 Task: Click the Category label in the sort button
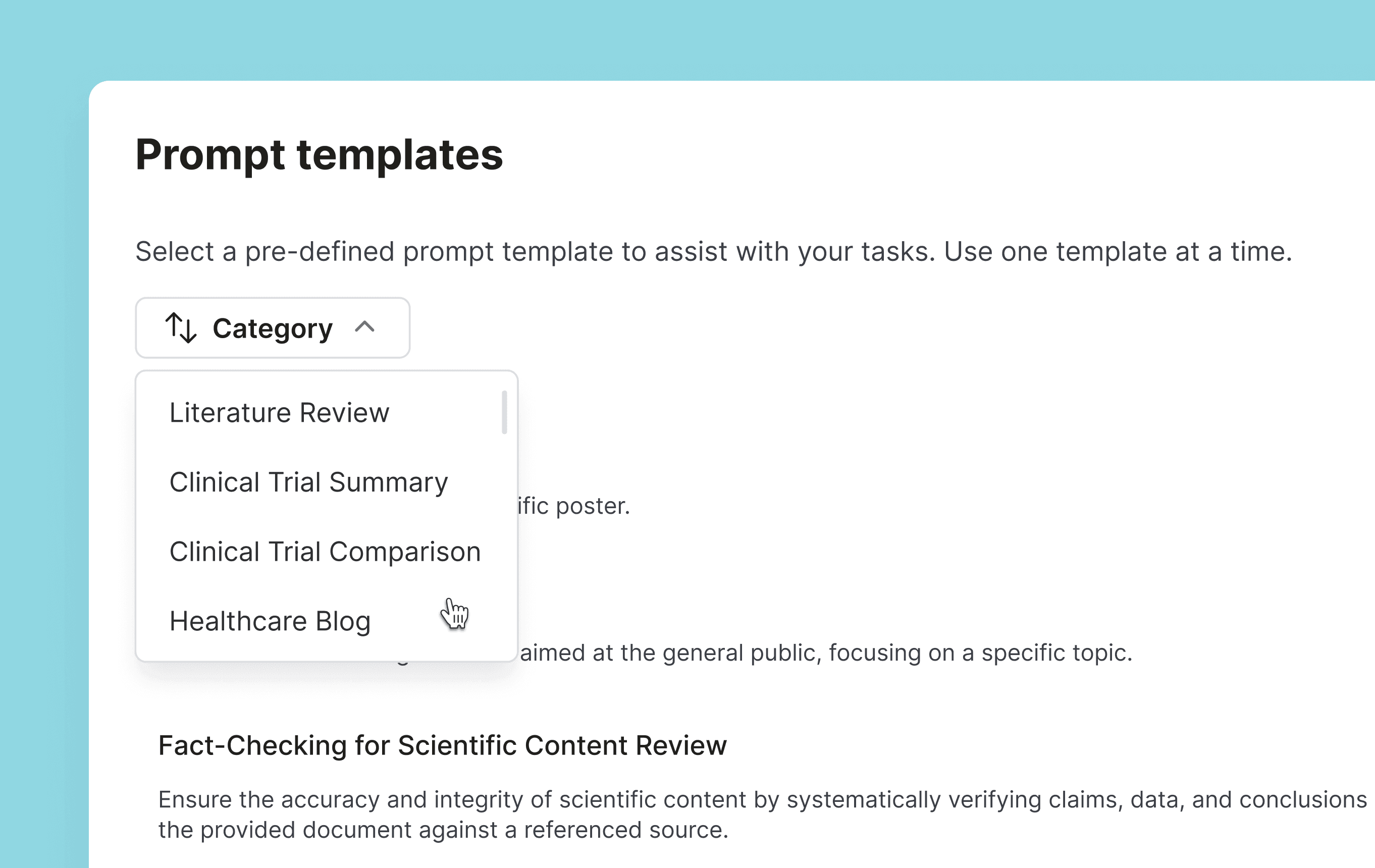tap(273, 329)
